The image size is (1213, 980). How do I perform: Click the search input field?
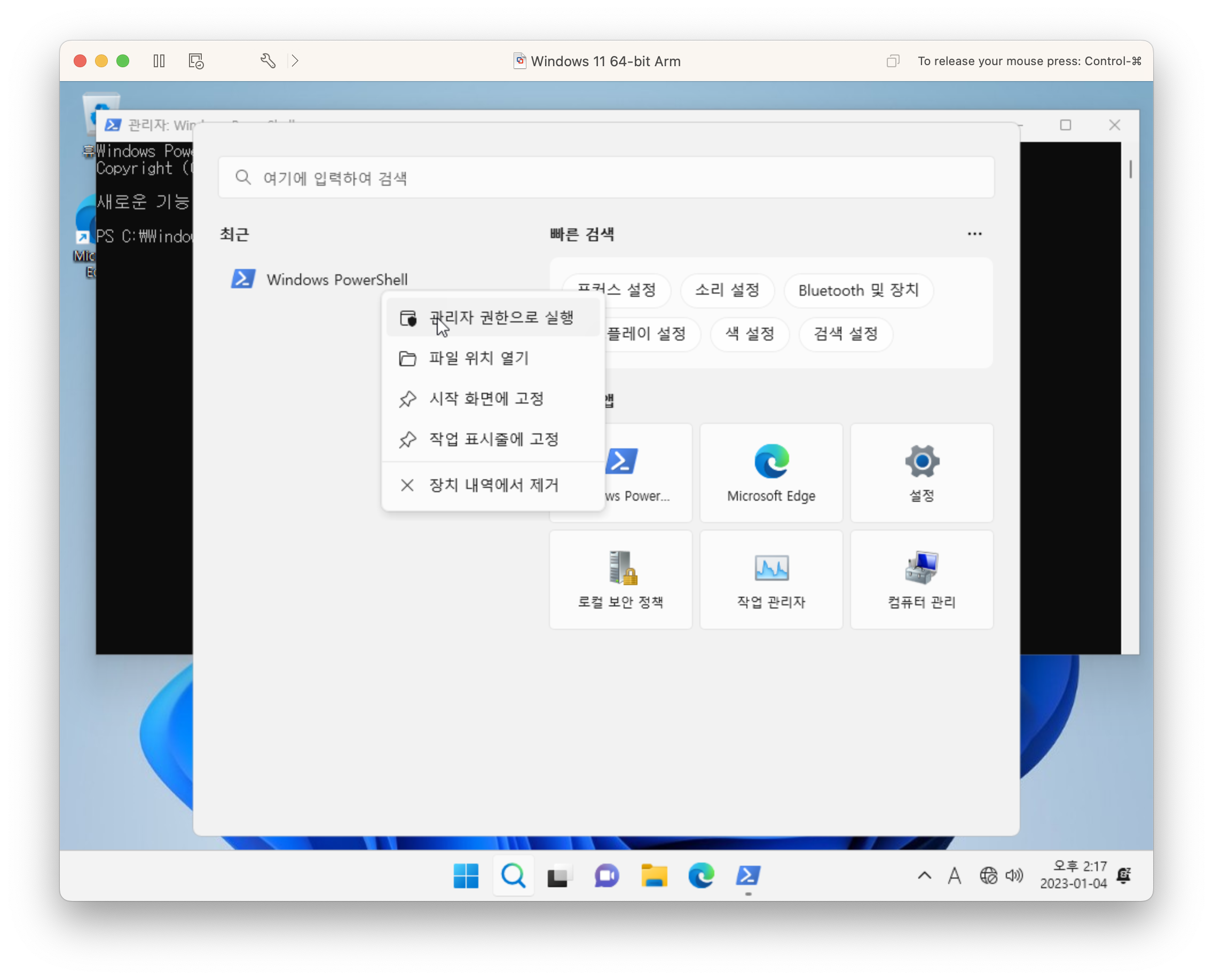605,178
